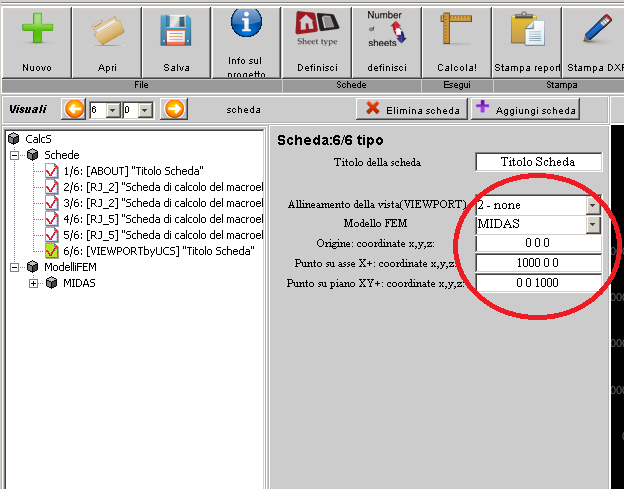Image resolution: width=624 pixels, height=489 pixels.
Task: Click the checkmark icon of sheet 3/6
Action: click(x=52, y=203)
